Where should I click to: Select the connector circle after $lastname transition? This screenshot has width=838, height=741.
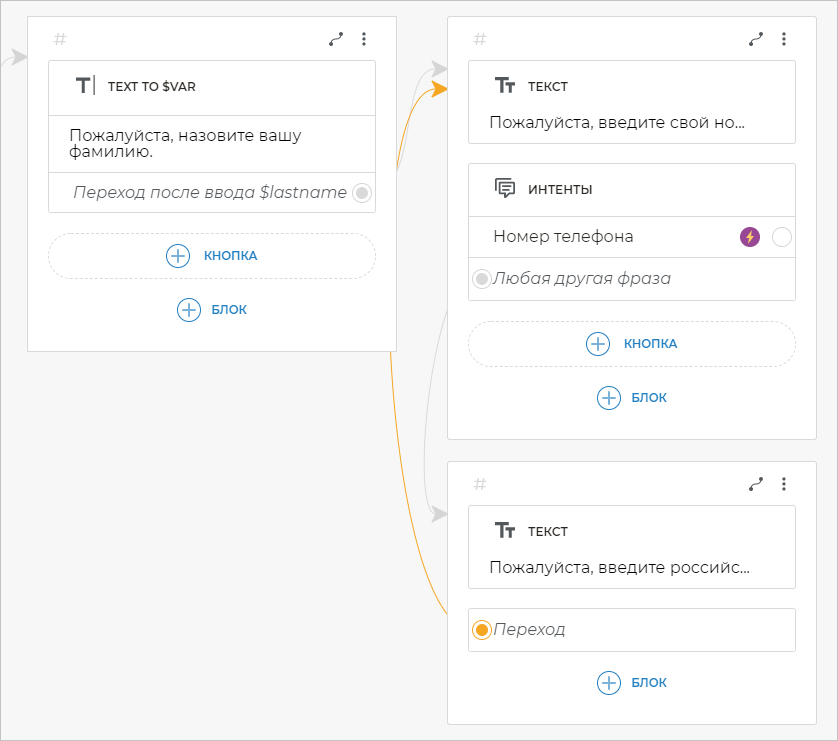362,193
